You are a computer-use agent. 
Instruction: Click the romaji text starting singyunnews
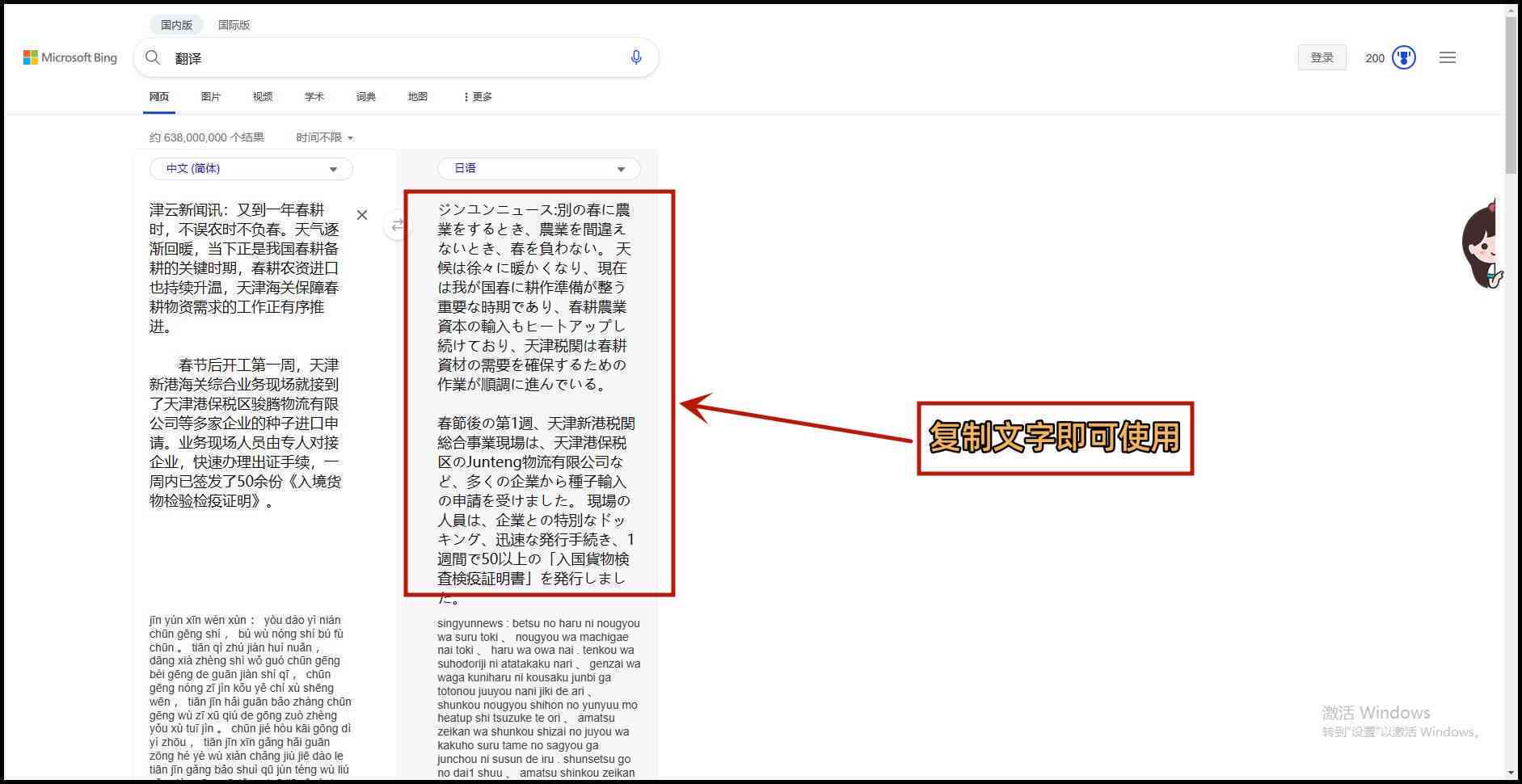(x=539, y=698)
